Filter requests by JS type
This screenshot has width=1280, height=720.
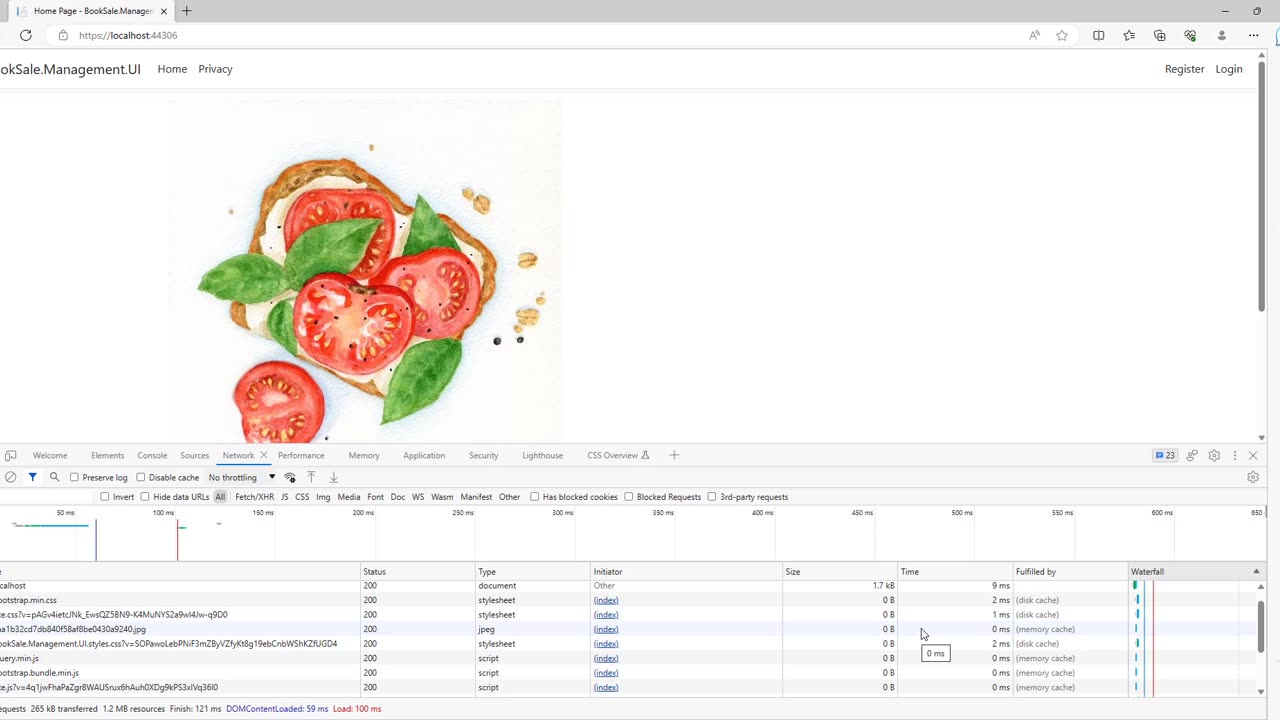click(284, 496)
